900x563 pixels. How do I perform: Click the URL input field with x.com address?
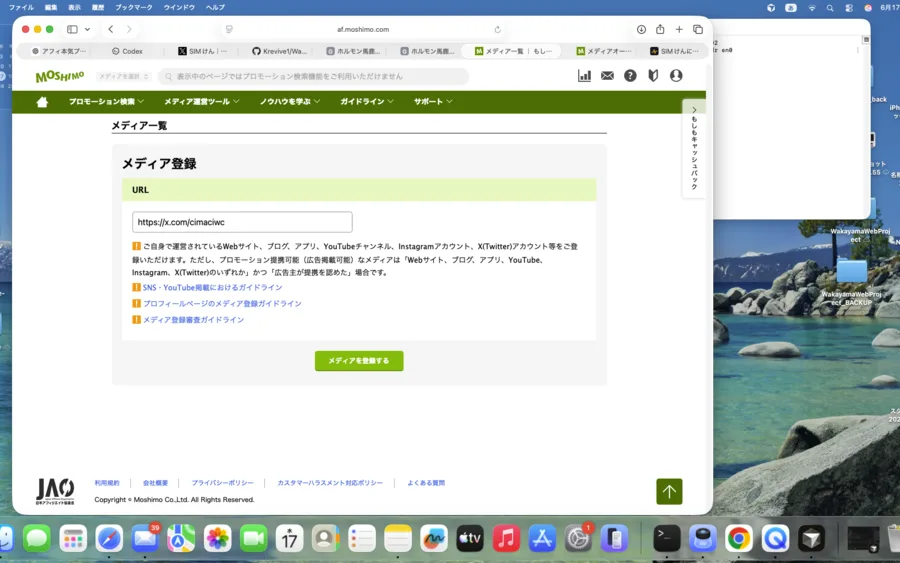[242, 222]
